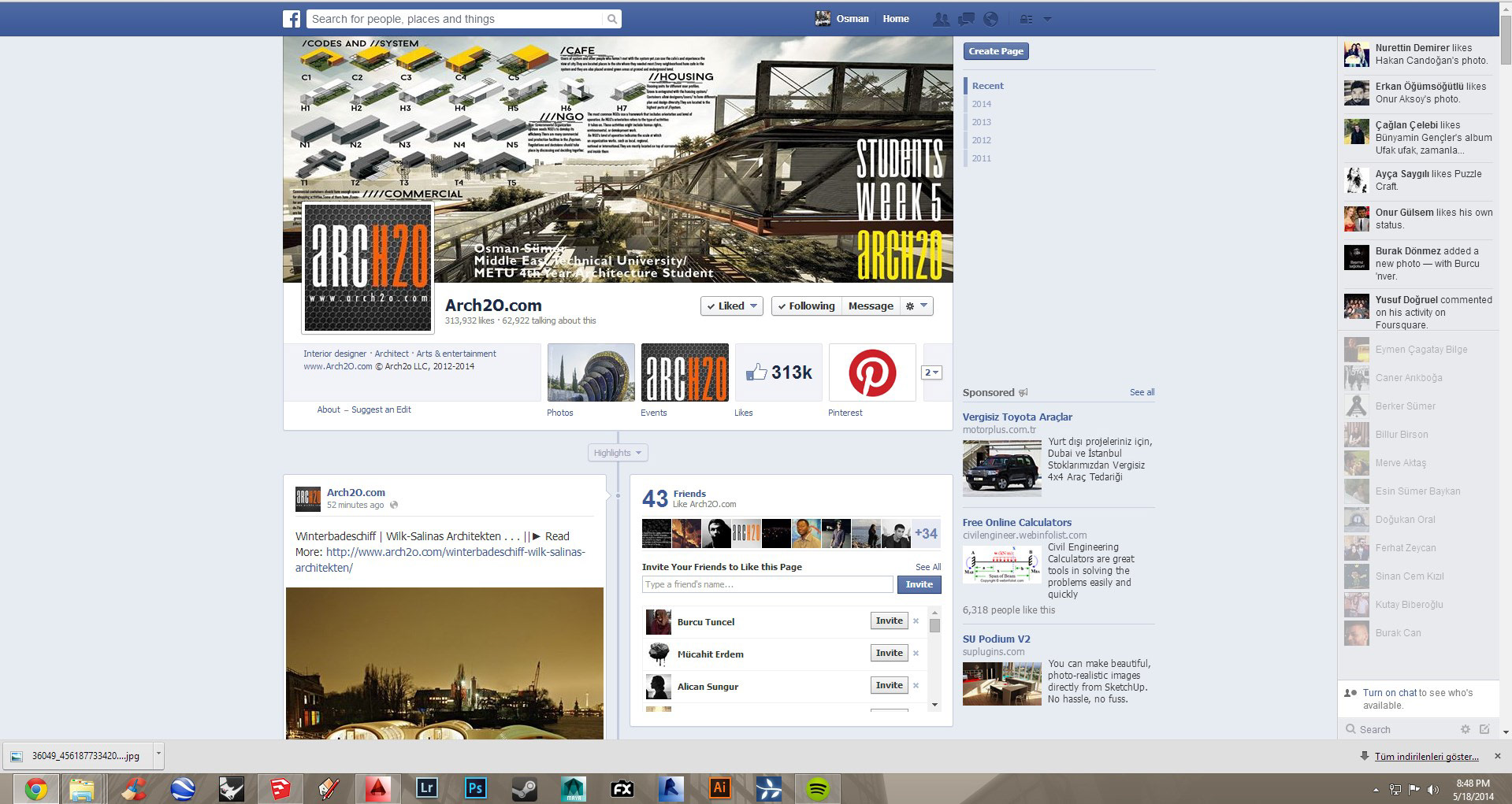Viewport: 1512px width, 804px height.
Task: Click the friends list scrollbar down arrow
Action: (x=934, y=705)
